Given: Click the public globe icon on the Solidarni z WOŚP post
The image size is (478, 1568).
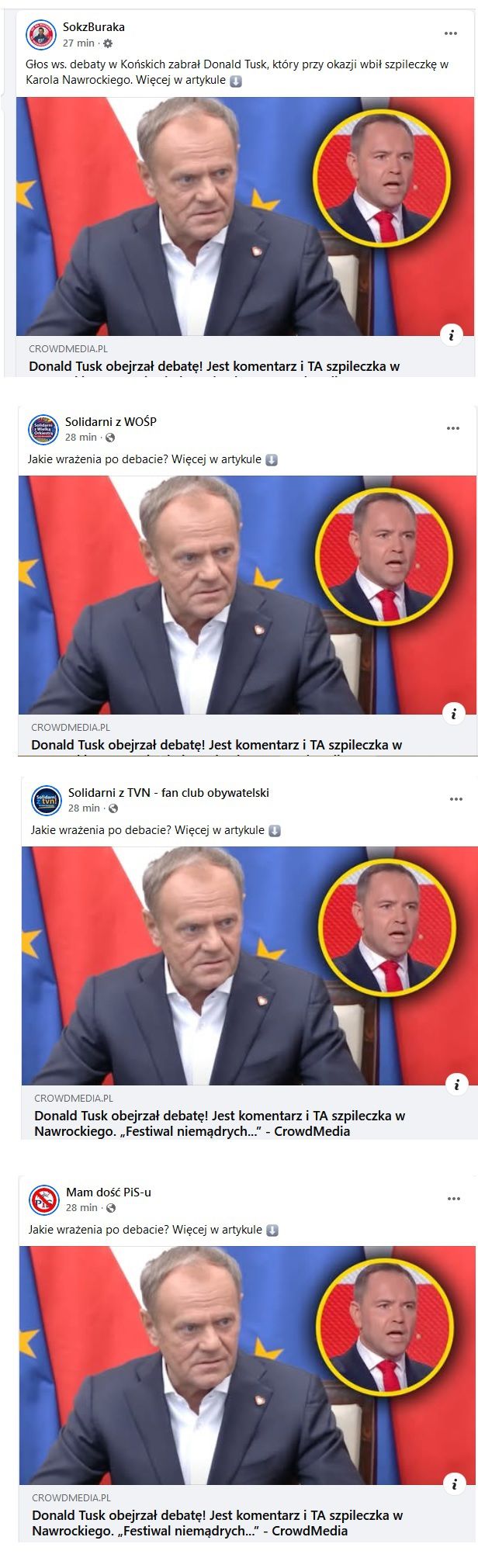Looking at the screenshot, I should click(x=110, y=438).
